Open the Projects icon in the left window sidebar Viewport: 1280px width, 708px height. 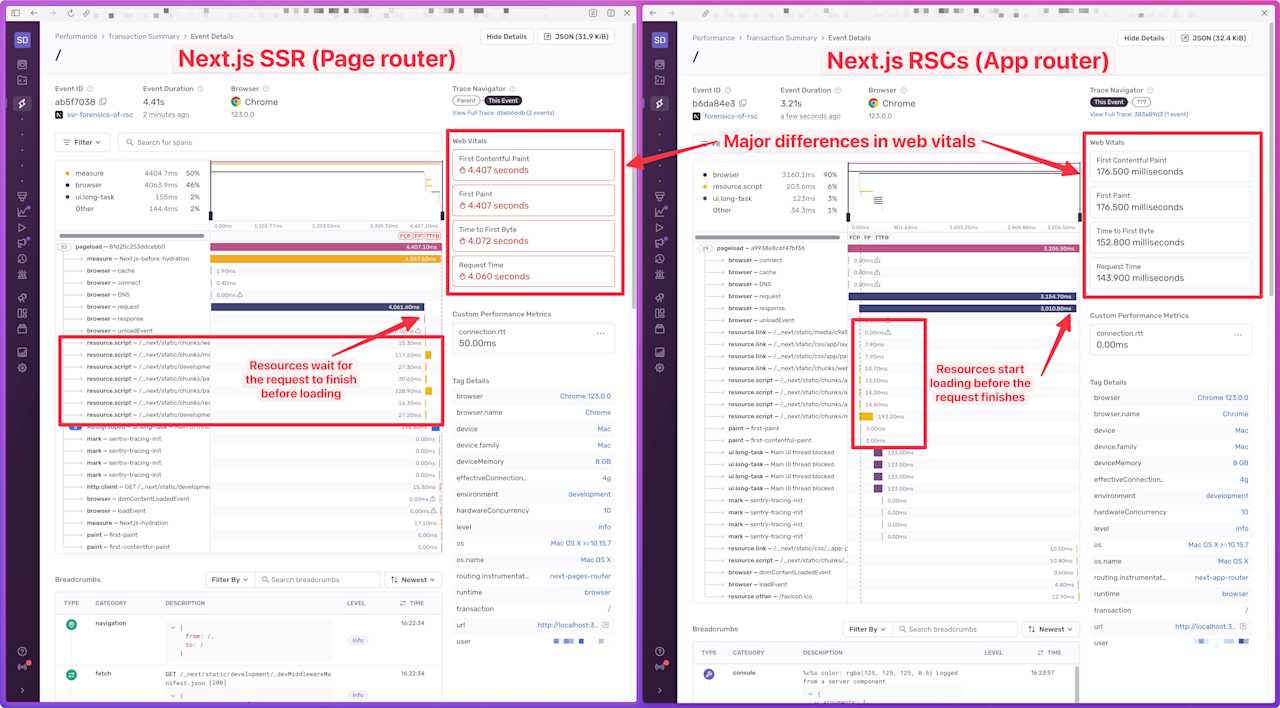pos(22,80)
